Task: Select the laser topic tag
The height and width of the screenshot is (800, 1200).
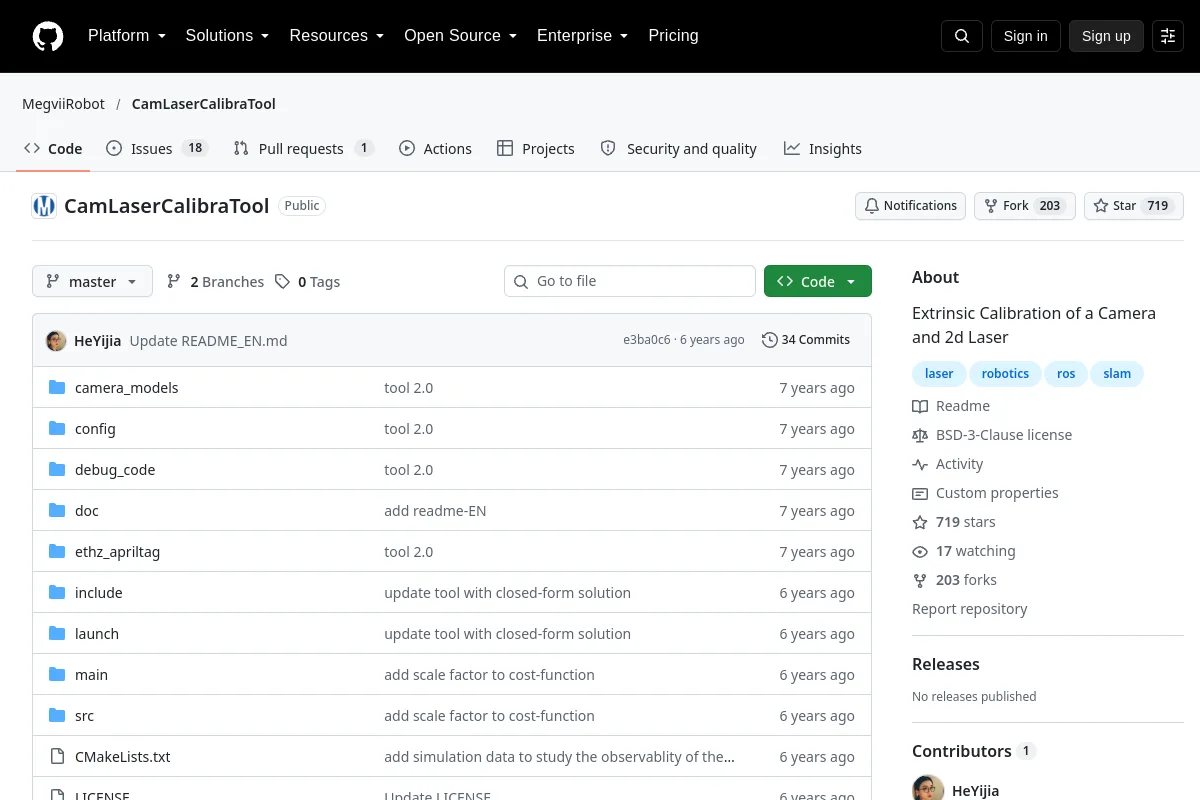Action: coord(939,374)
